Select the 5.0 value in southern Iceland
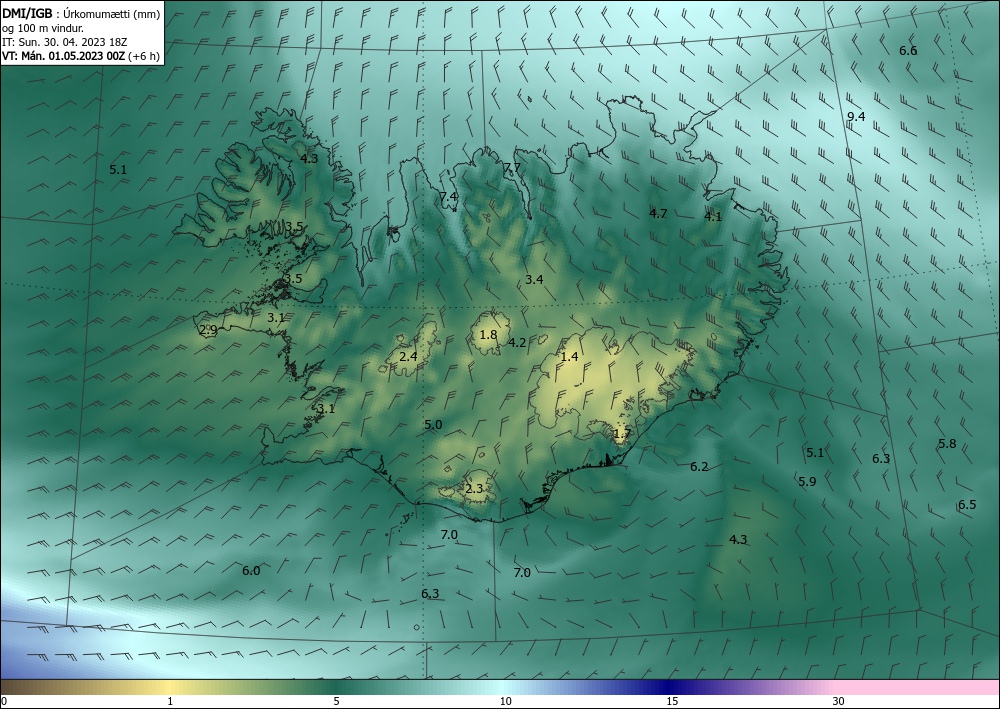The image size is (1000, 709). [433, 425]
